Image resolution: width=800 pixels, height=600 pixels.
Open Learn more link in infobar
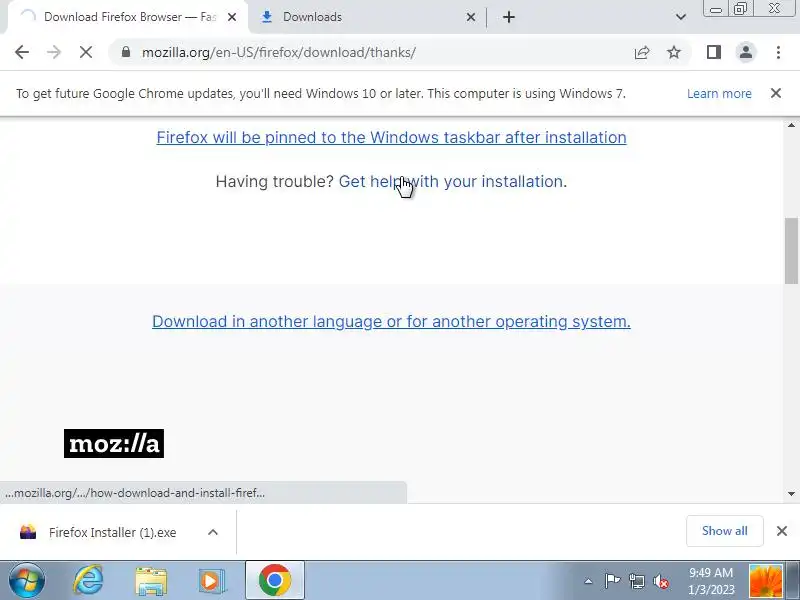tap(719, 94)
